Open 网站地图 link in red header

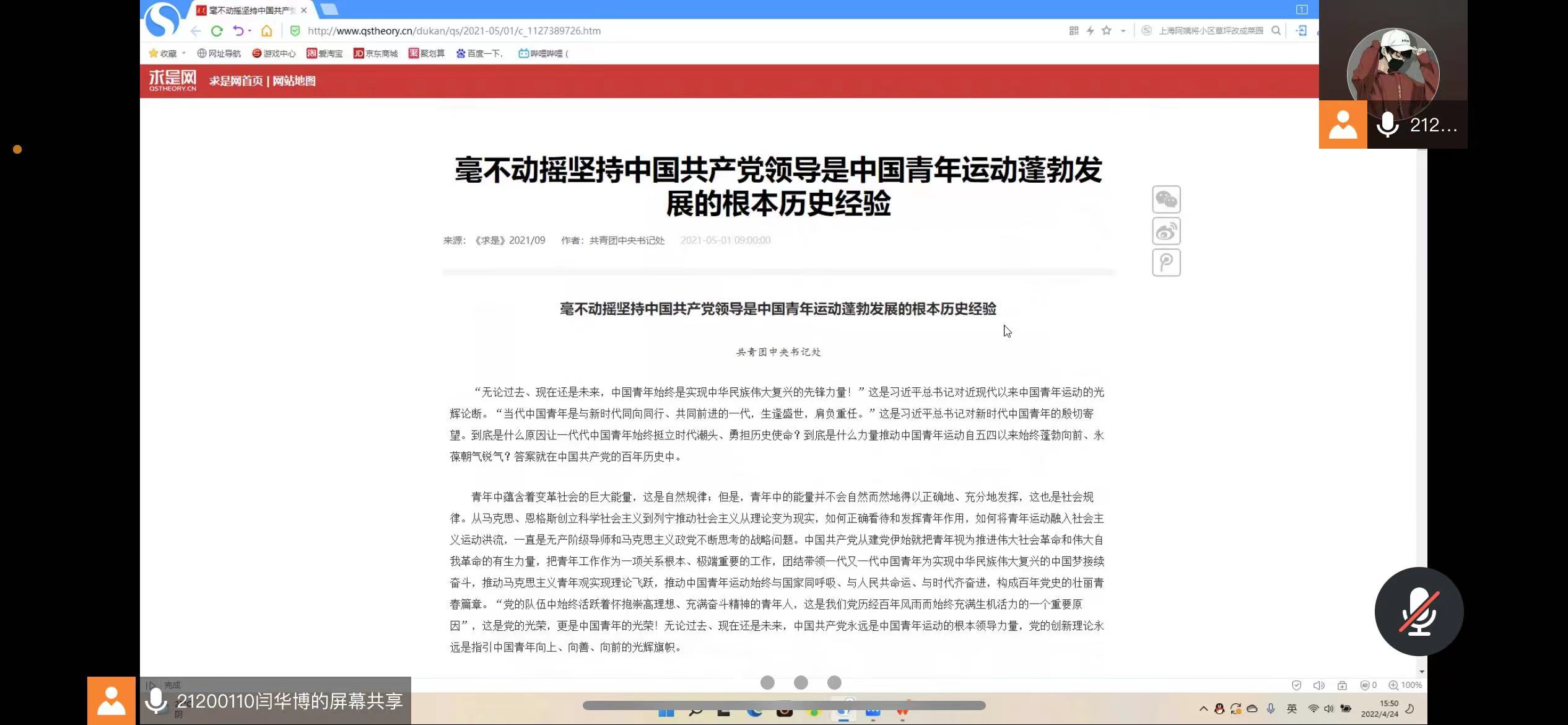294,81
